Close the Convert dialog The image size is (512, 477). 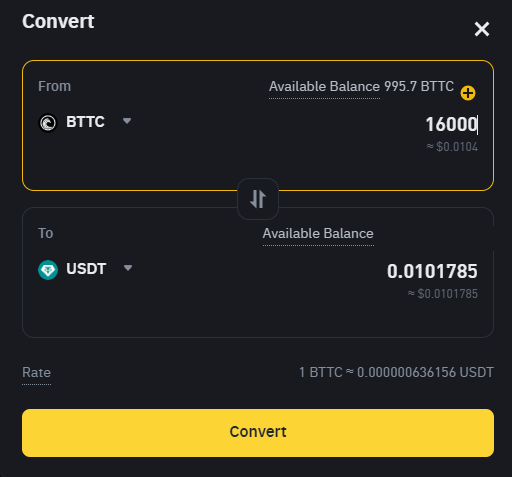point(482,29)
